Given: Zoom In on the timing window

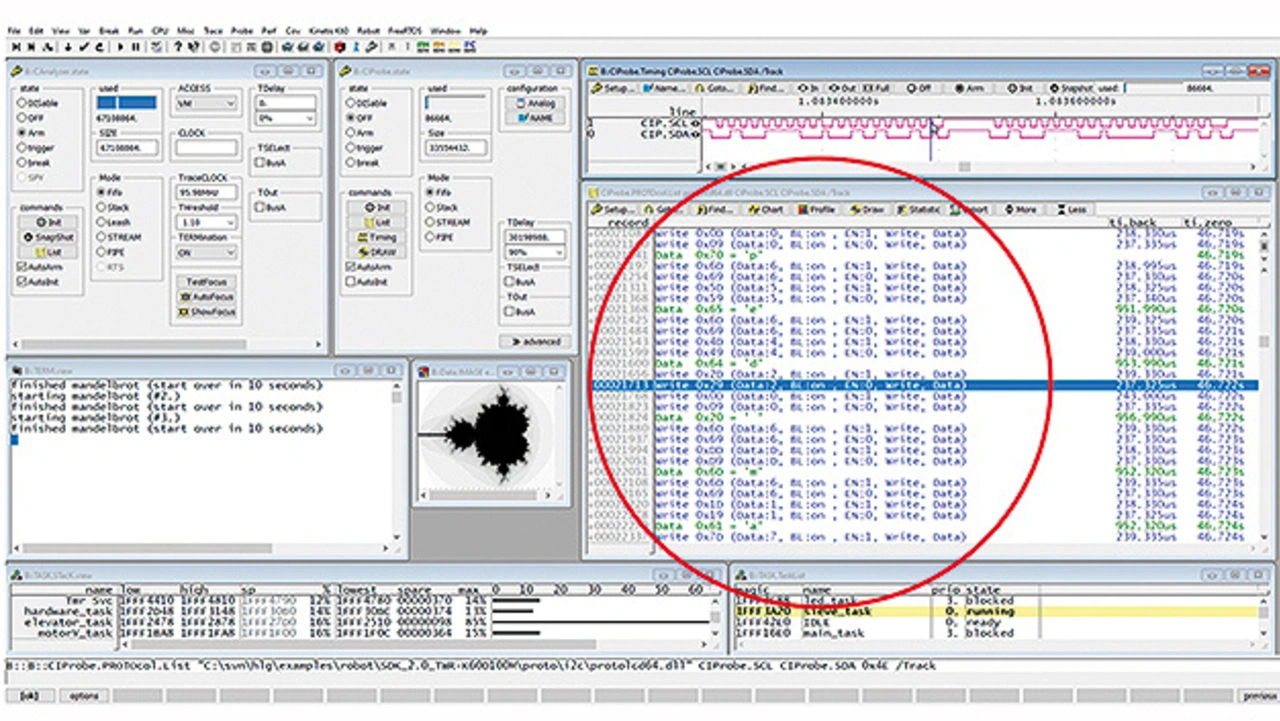Looking at the screenshot, I should coord(808,88).
